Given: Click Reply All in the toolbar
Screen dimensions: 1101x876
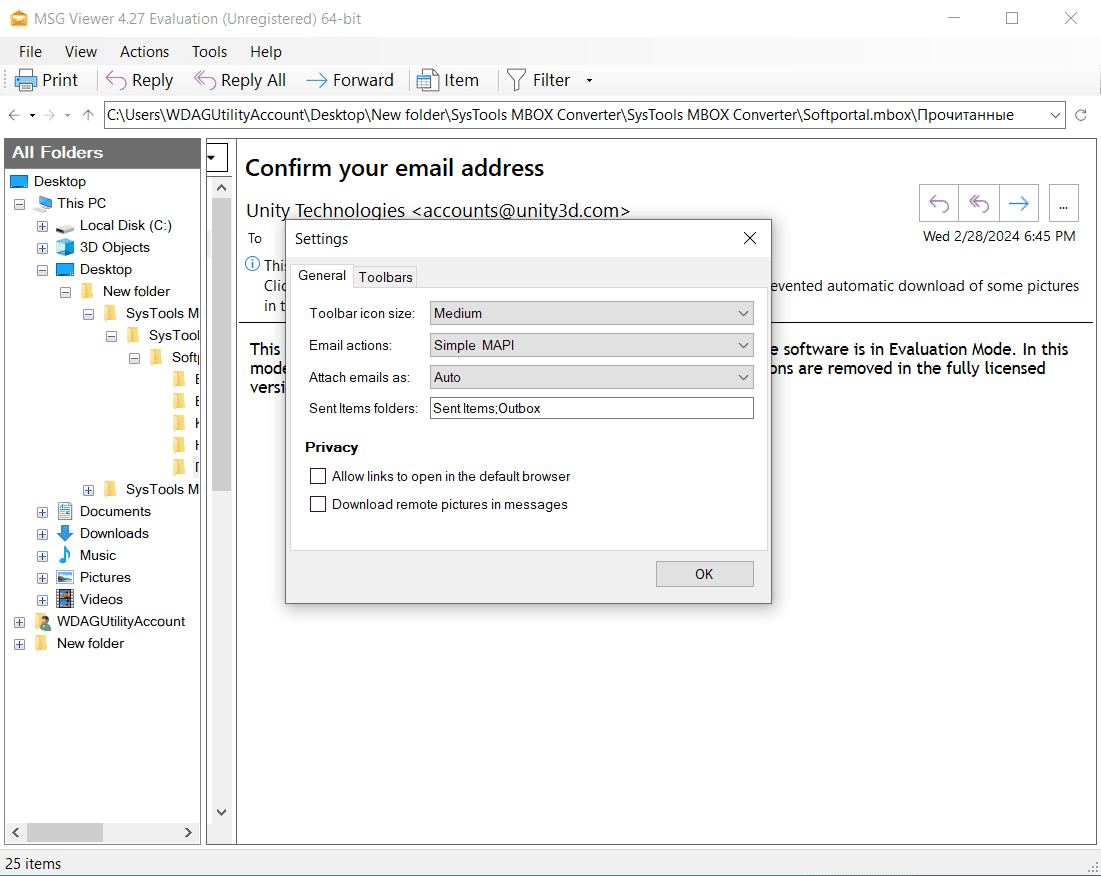Looking at the screenshot, I should (x=239, y=80).
